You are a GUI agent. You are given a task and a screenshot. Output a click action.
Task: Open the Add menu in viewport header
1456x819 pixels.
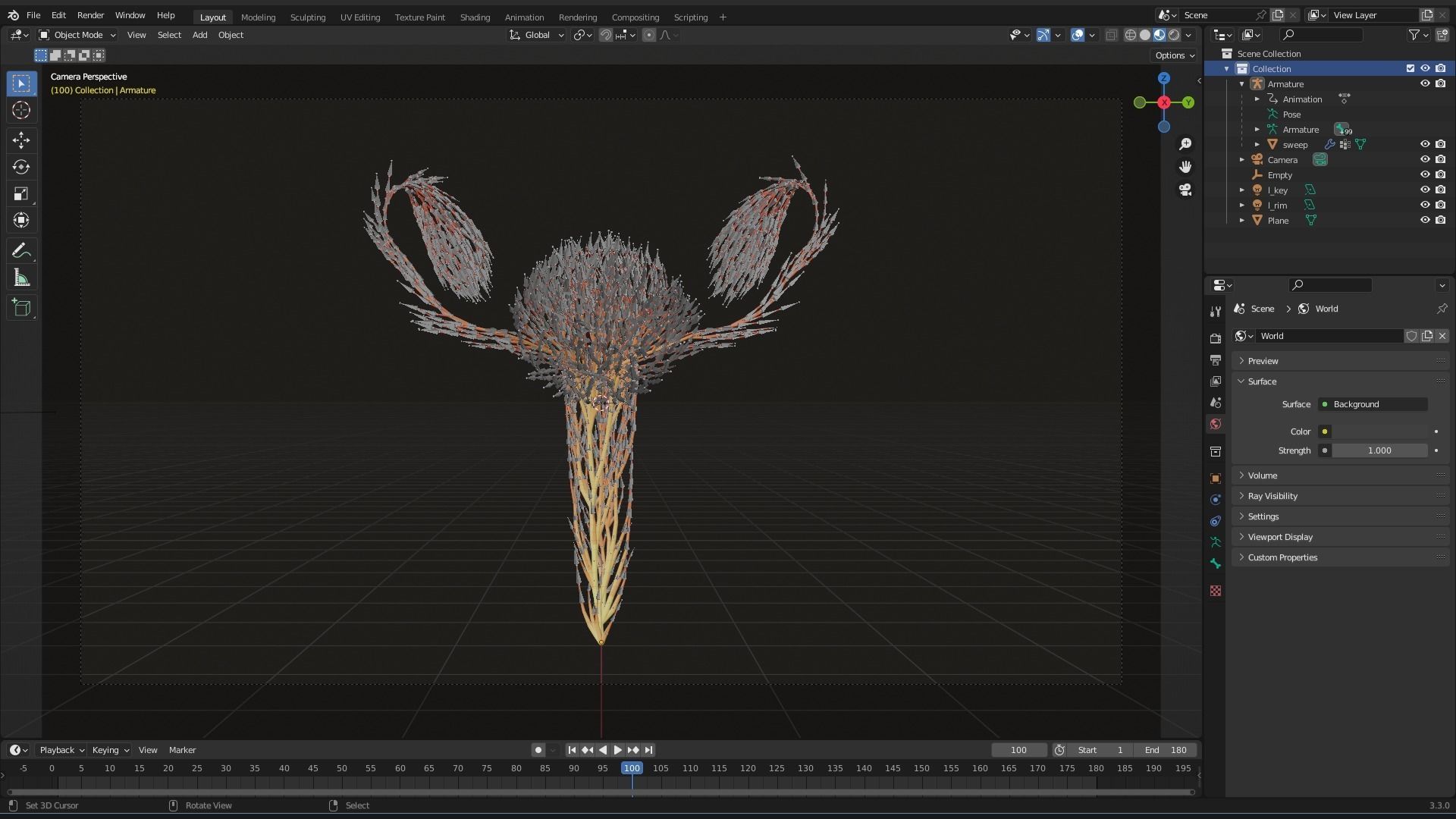click(199, 35)
